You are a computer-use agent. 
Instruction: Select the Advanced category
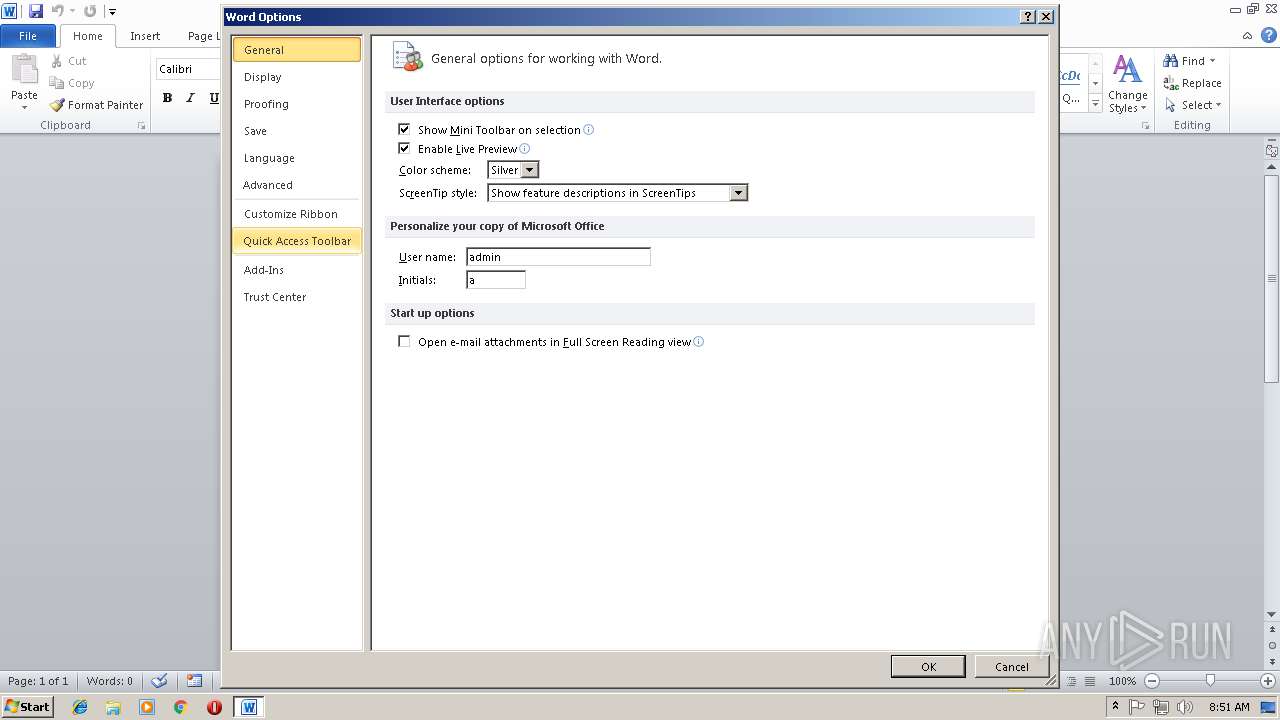coord(297,185)
